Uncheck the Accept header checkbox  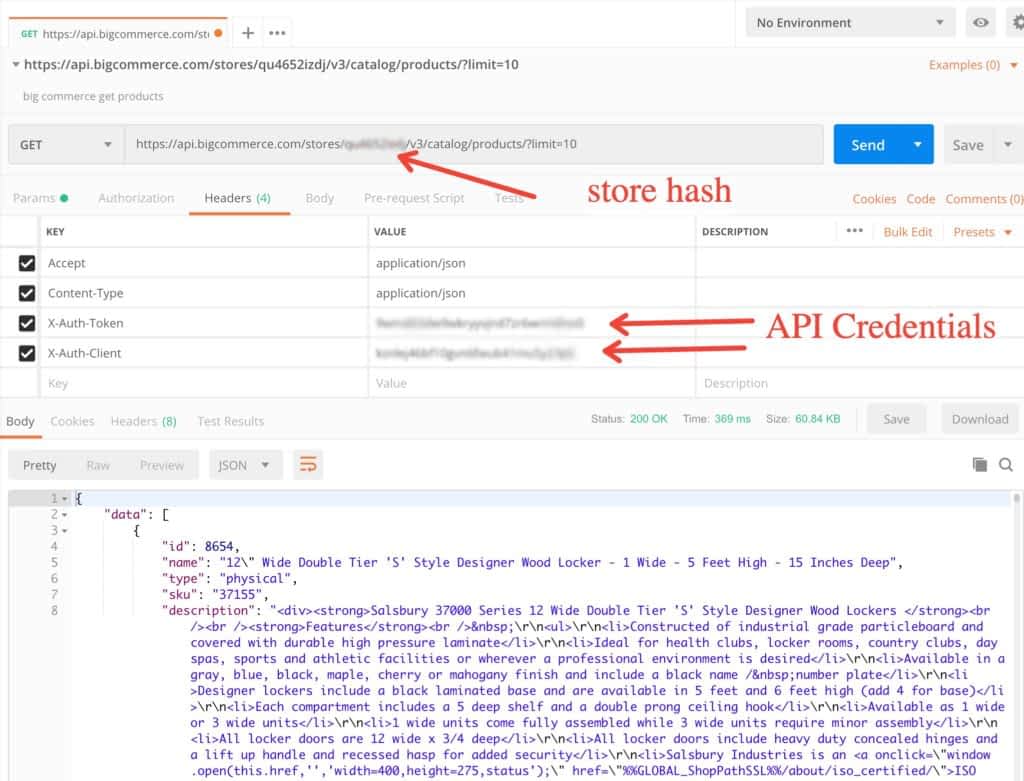point(27,263)
